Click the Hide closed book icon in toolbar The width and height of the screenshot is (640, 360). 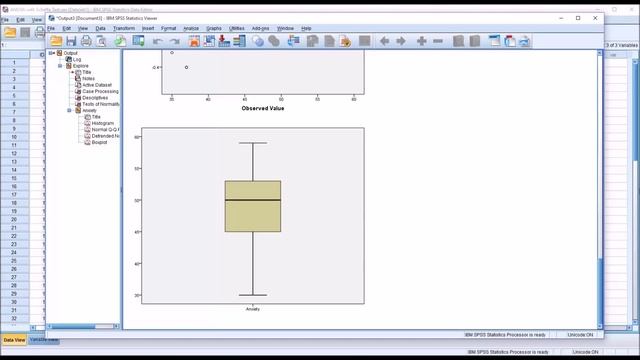pos(475,41)
